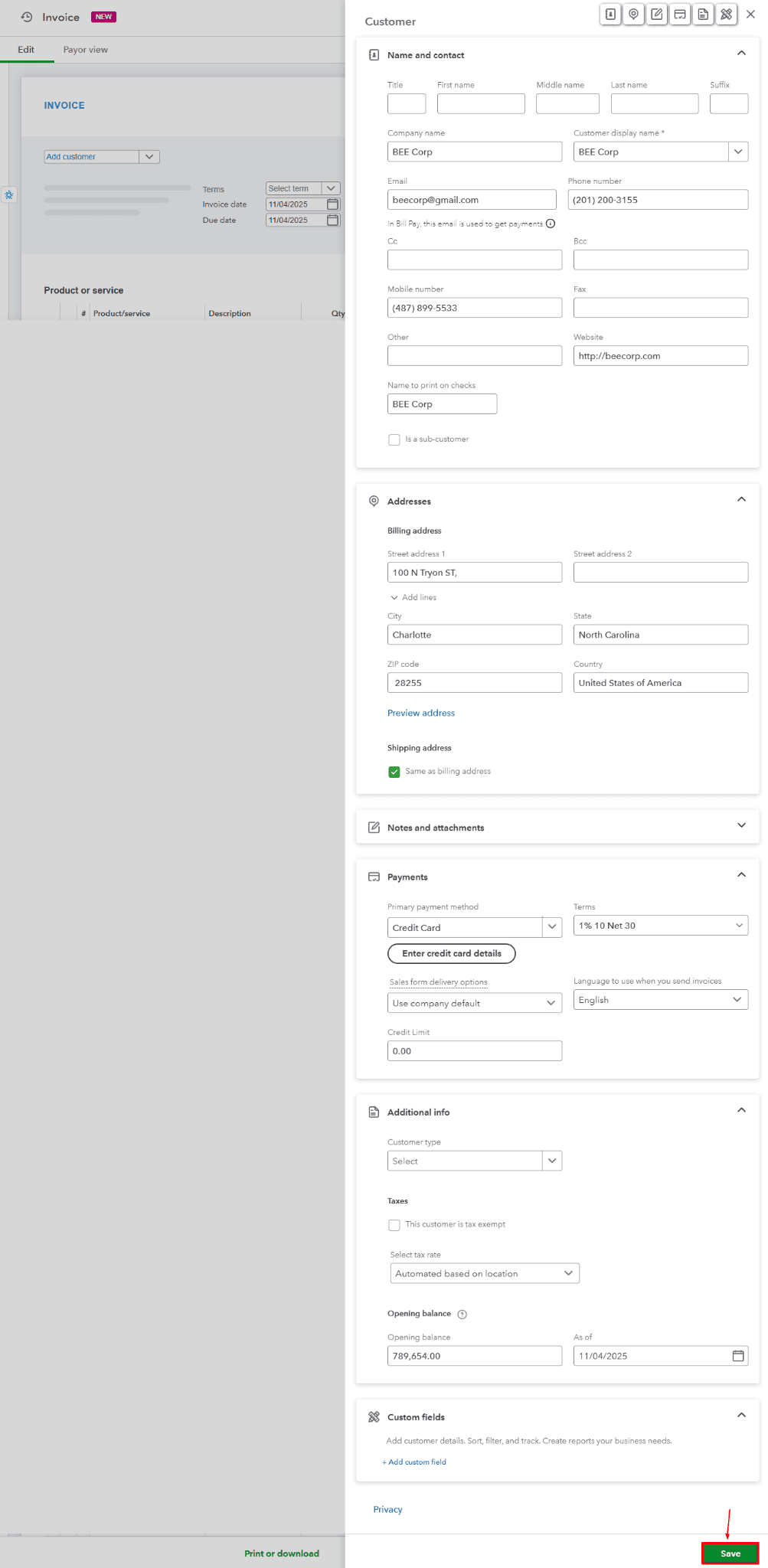
Task: Check the Is a sub-customer checkbox
Action: (x=394, y=439)
